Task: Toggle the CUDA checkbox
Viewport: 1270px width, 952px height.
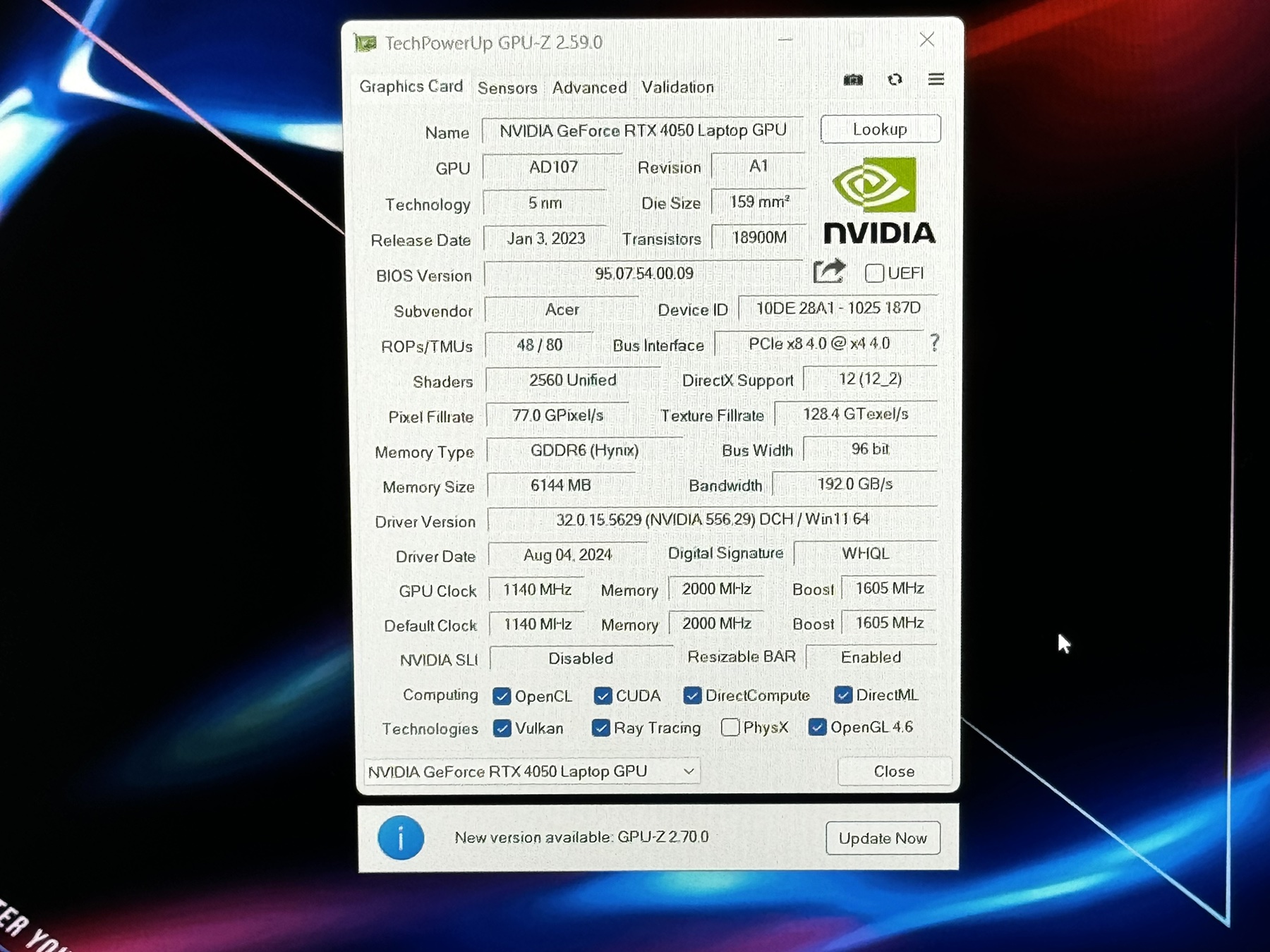Action: click(603, 696)
